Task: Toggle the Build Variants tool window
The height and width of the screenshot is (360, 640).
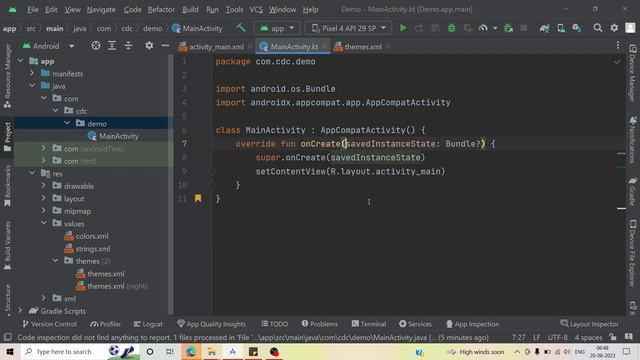Action: click(x=7, y=246)
